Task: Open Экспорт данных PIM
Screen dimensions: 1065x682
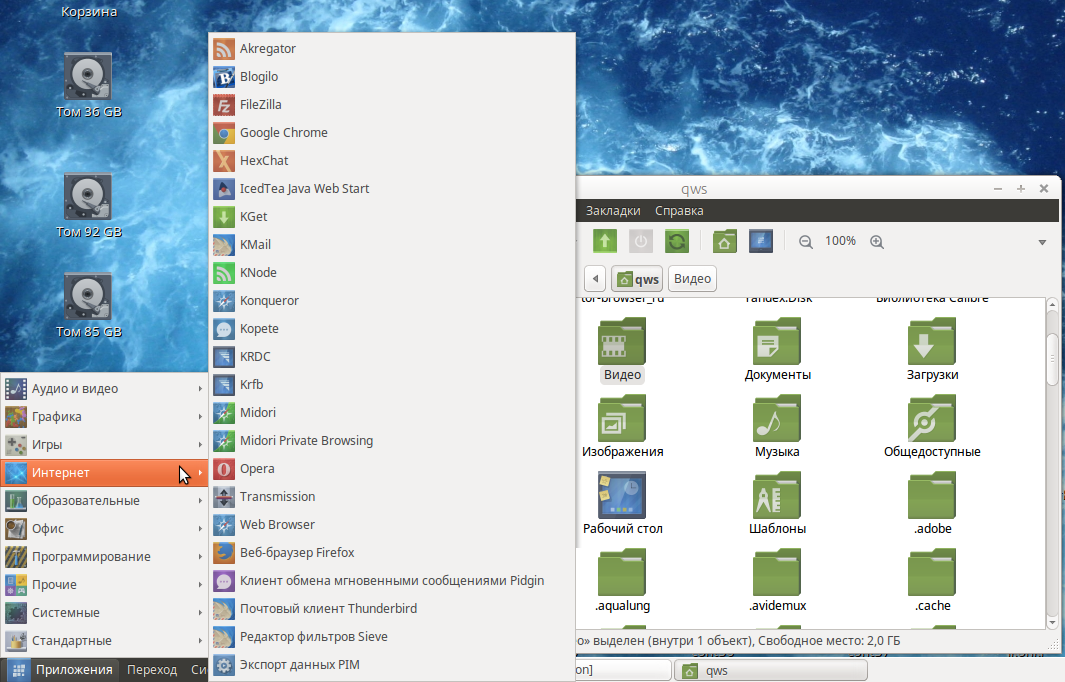Action: (x=392, y=665)
